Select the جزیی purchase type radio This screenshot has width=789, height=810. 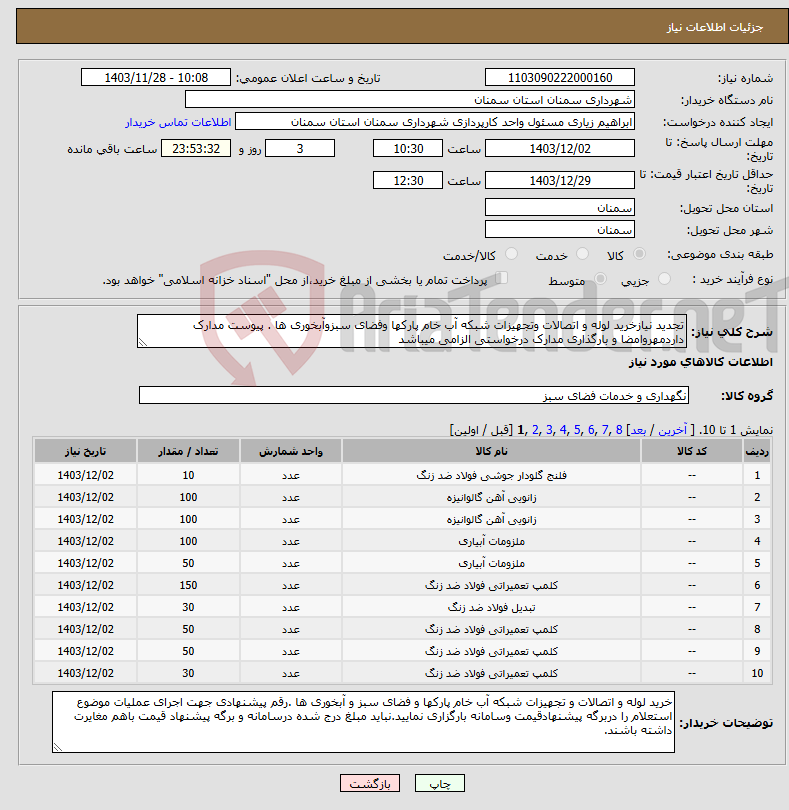[x=664, y=279]
